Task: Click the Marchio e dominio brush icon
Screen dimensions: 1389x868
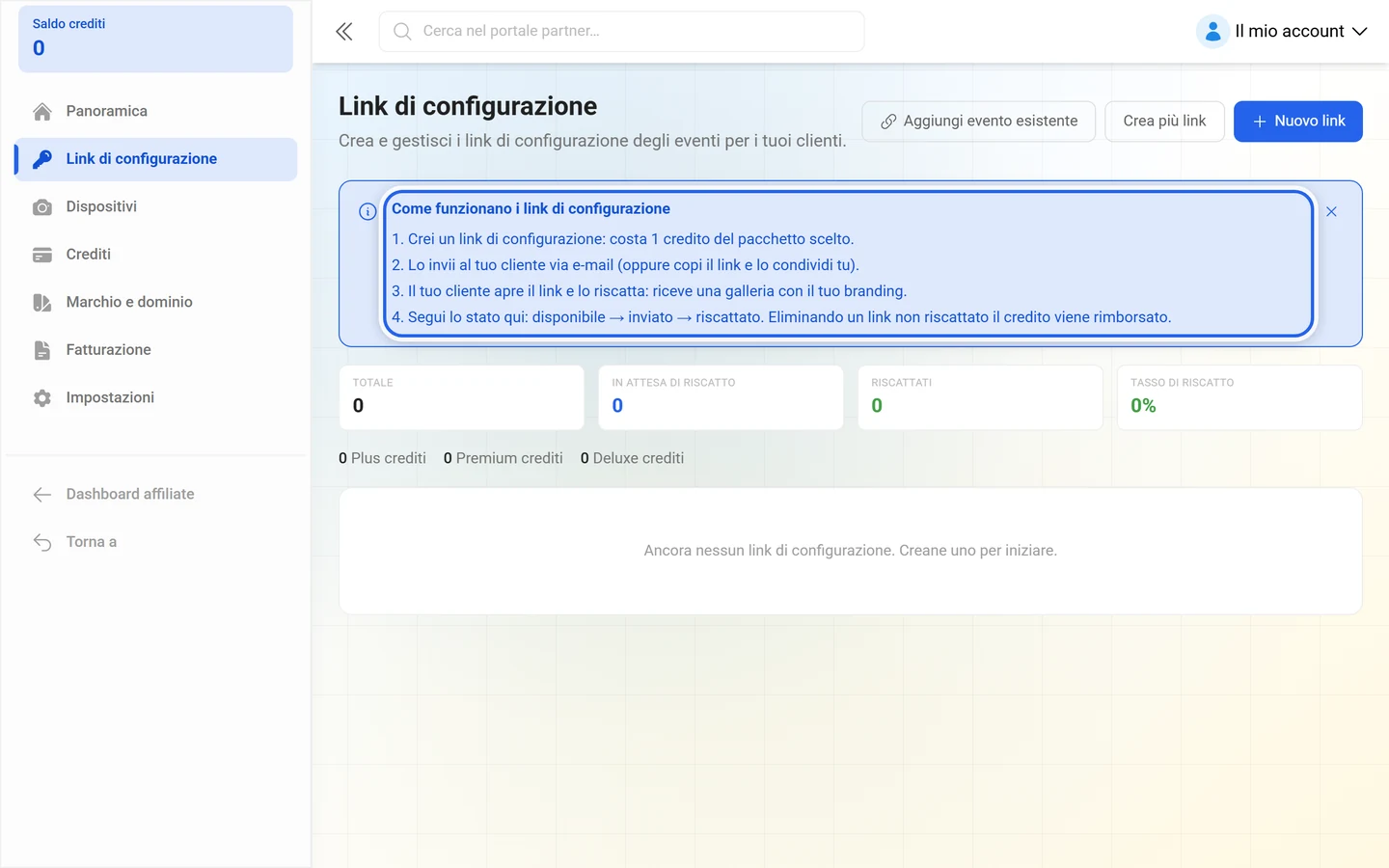Action: pos(42,303)
